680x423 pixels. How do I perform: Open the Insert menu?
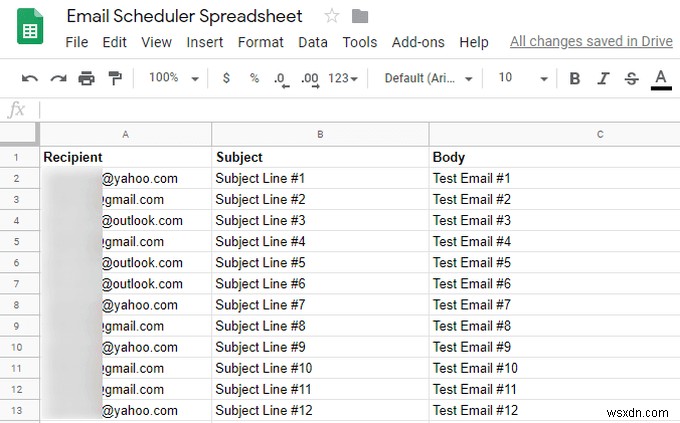[205, 42]
